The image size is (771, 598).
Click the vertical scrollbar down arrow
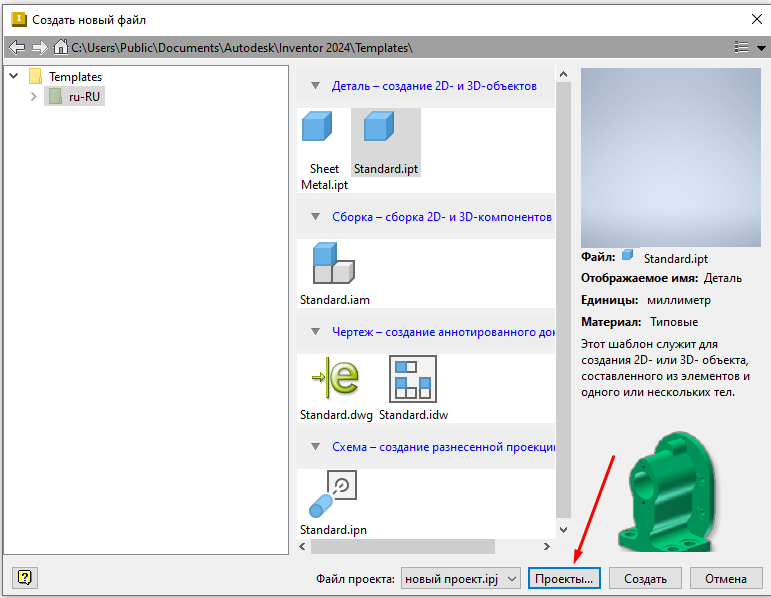click(563, 530)
